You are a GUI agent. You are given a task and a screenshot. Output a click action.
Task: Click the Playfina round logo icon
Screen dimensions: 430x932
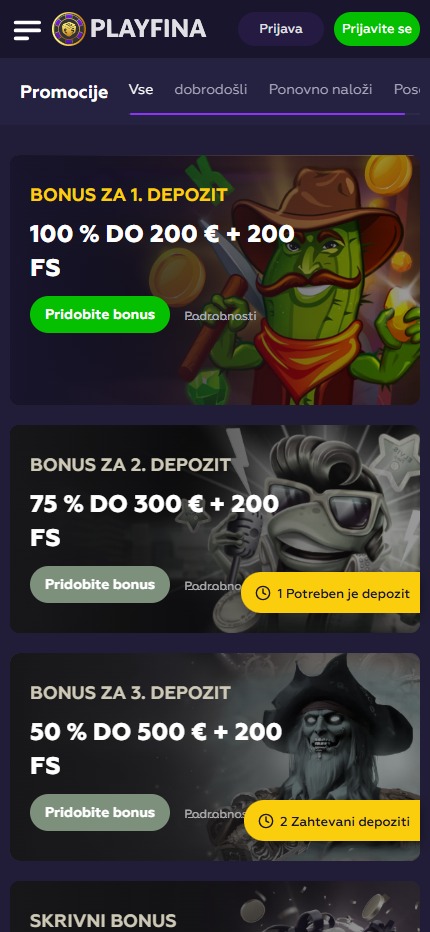[x=69, y=29]
